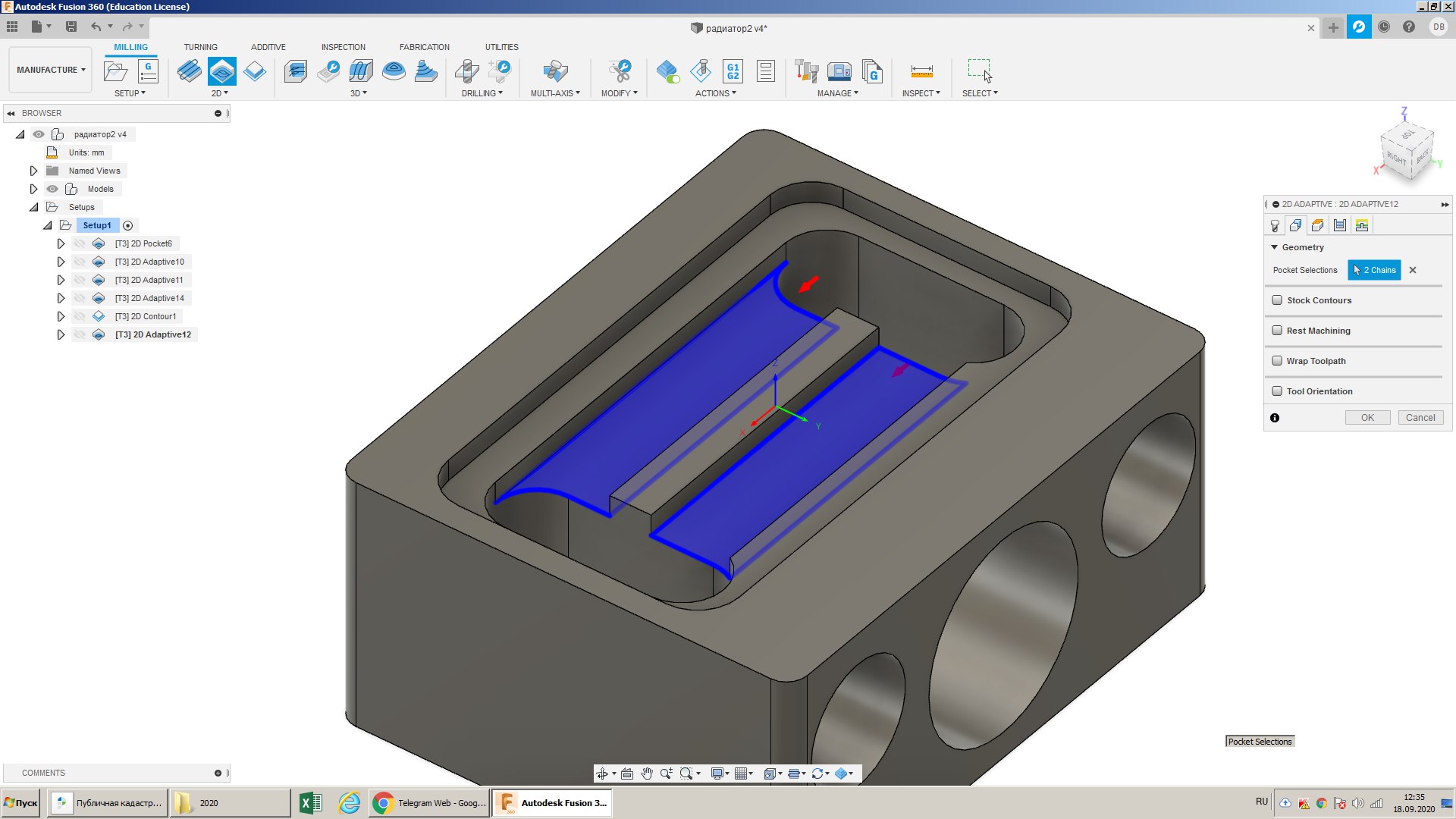This screenshot has width=1456, height=819.
Task: Click the Post Process G1 G2 icon
Action: (733, 71)
